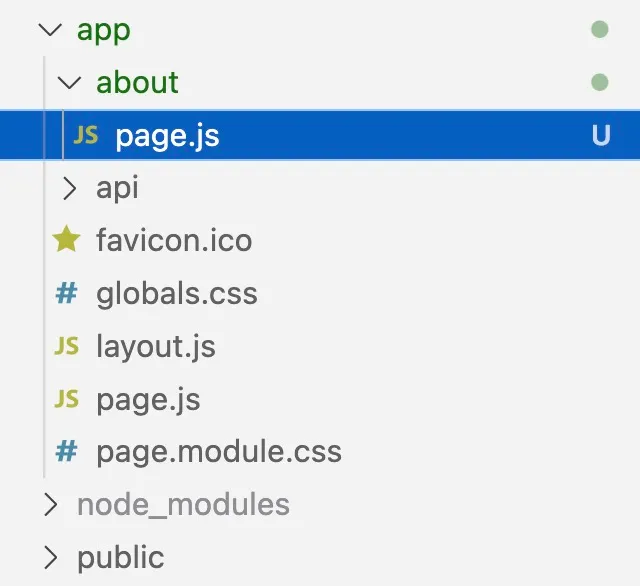Open page.js located below layout.js
Viewport: 640px width, 586px height.
click(x=148, y=401)
